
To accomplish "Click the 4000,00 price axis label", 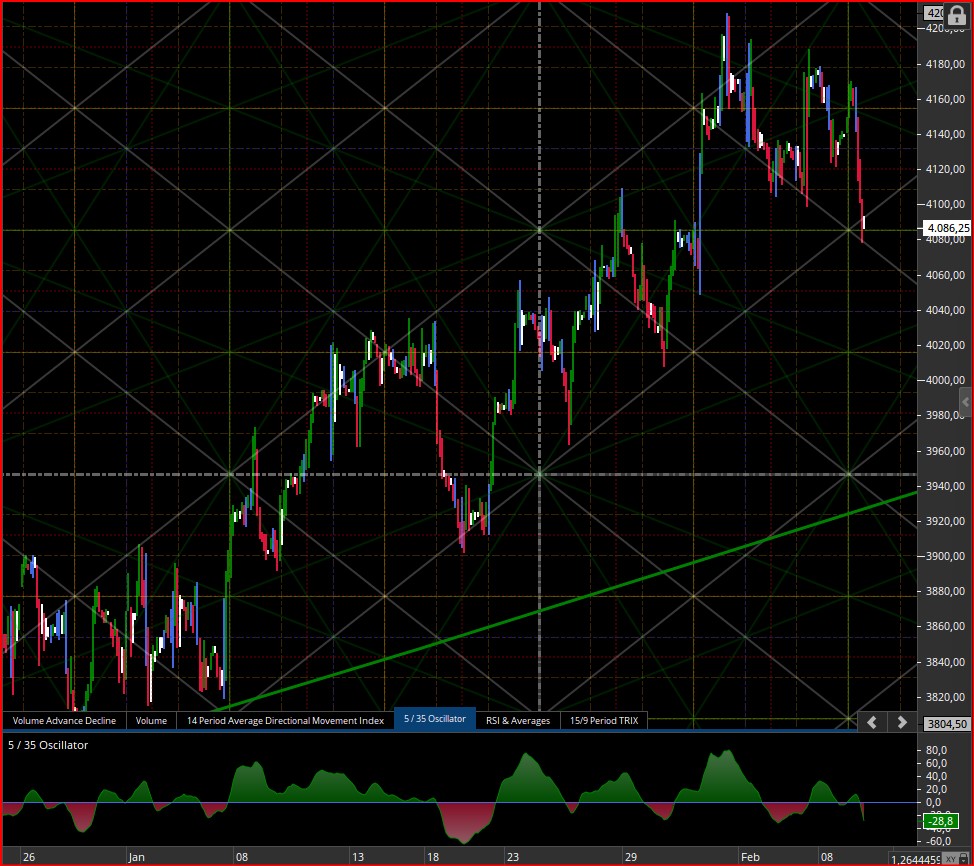I will [945, 380].
